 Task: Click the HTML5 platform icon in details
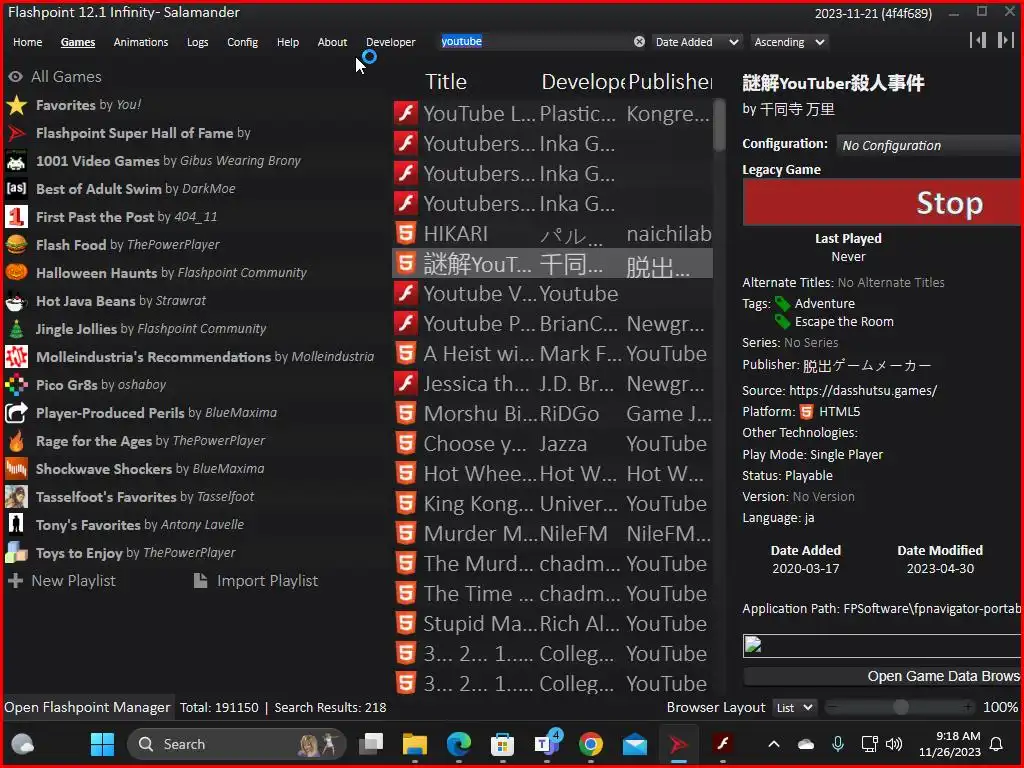tap(807, 411)
